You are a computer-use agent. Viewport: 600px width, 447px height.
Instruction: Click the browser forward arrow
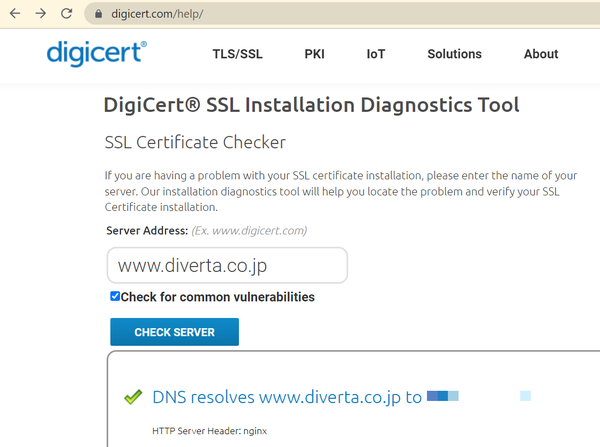click(x=41, y=14)
